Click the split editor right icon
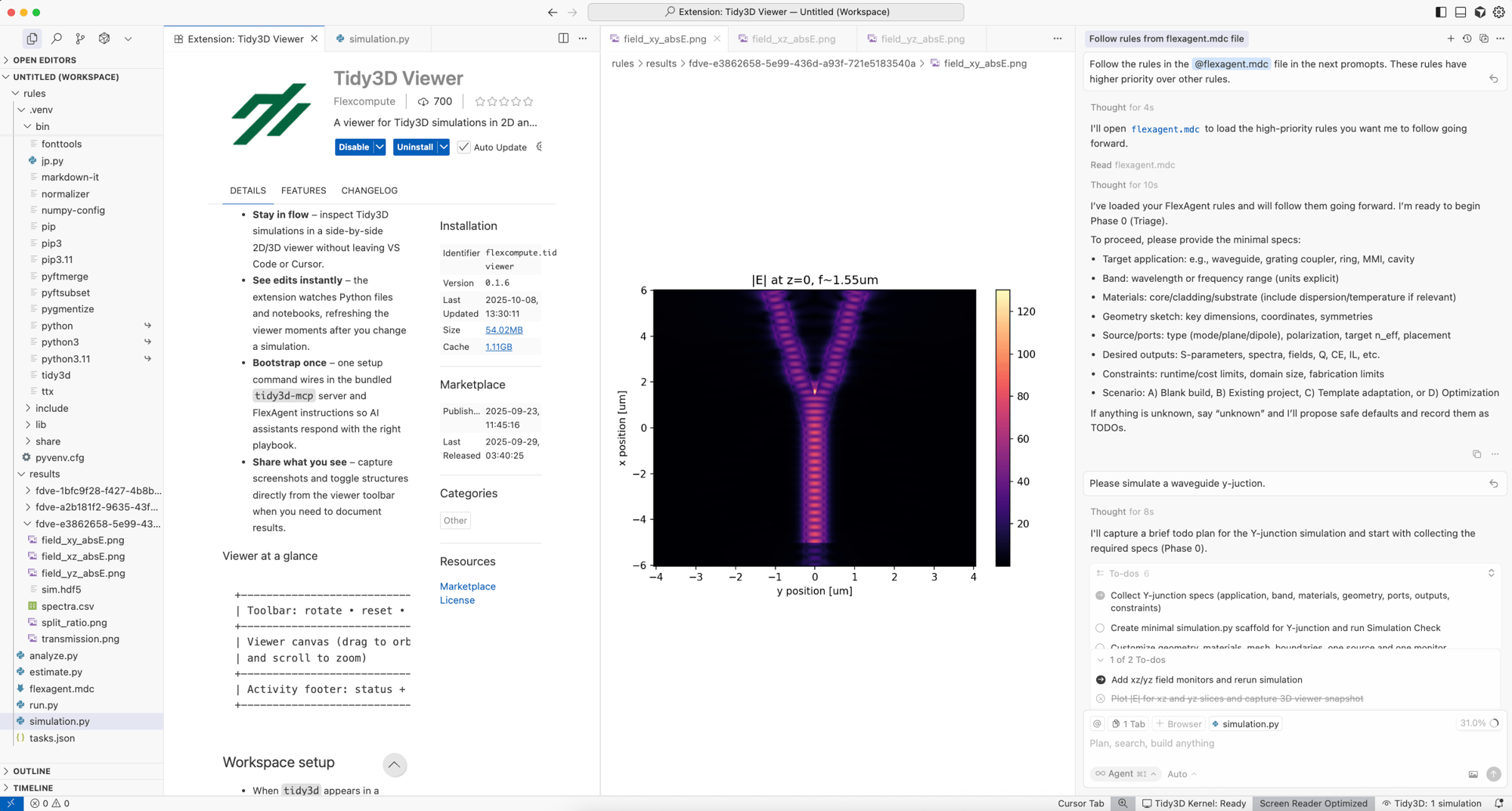This screenshot has width=1512, height=811. pos(563,39)
